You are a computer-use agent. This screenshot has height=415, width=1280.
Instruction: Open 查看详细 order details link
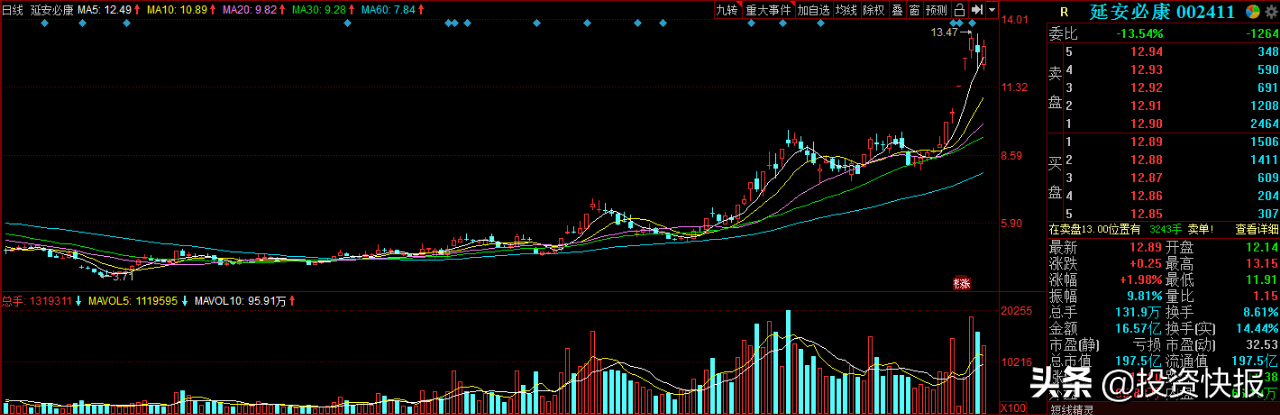pyautogui.click(x=1257, y=229)
